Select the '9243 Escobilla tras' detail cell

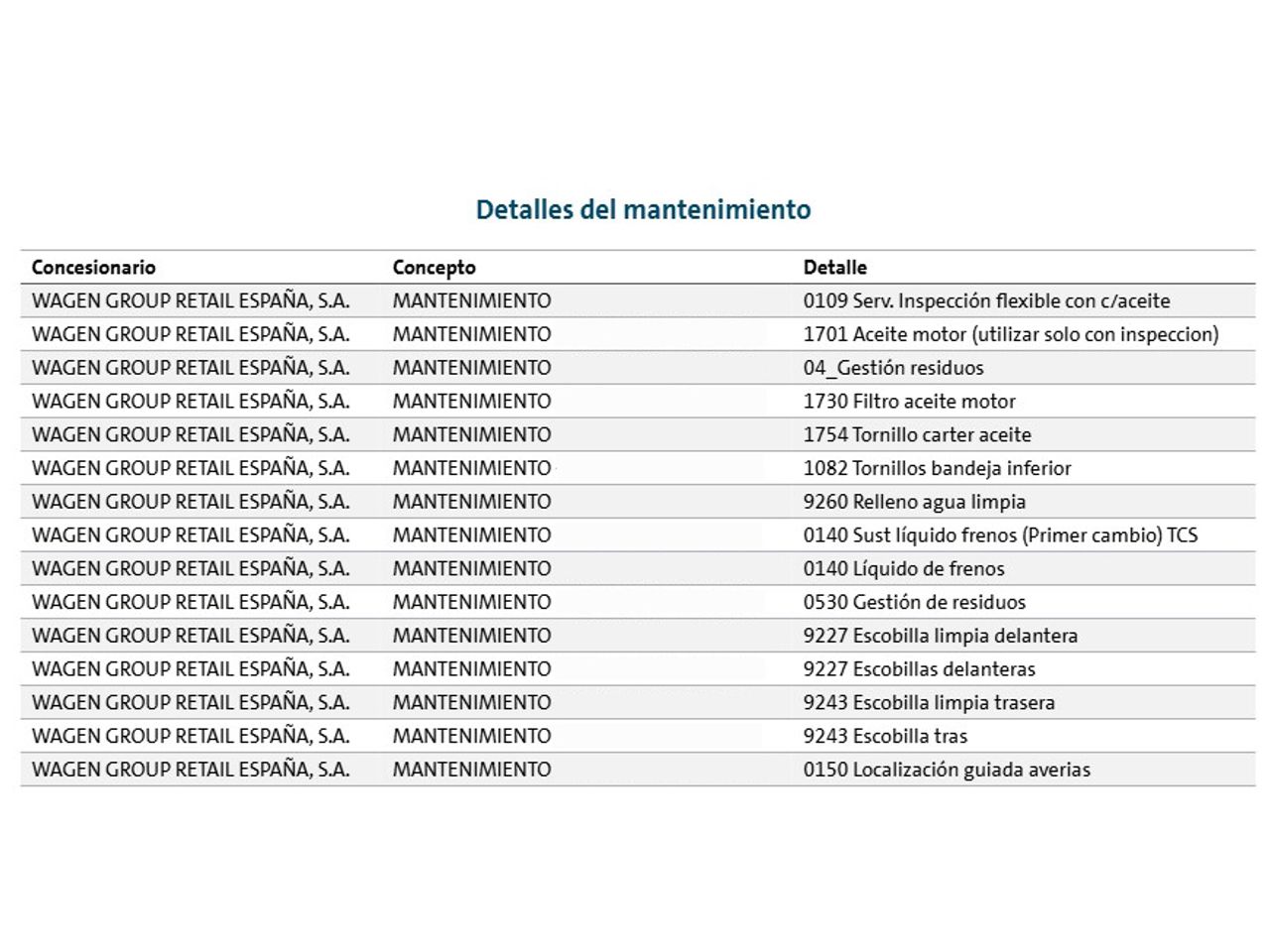pyautogui.click(x=885, y=736)
